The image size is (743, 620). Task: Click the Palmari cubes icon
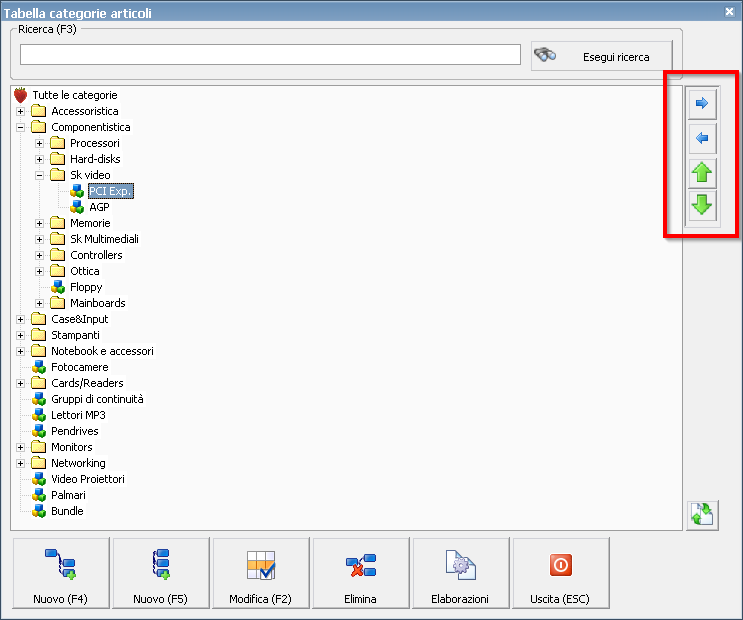39,495
